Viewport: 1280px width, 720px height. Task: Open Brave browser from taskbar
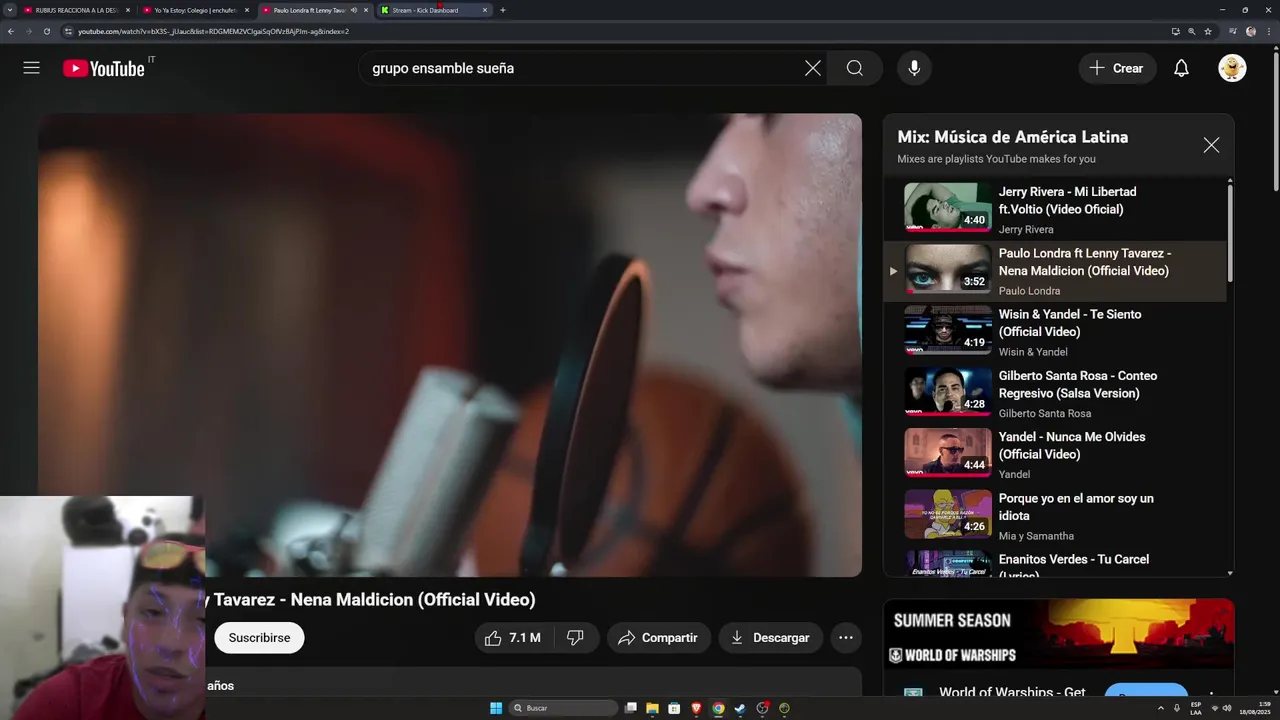(x=696, y=708)
